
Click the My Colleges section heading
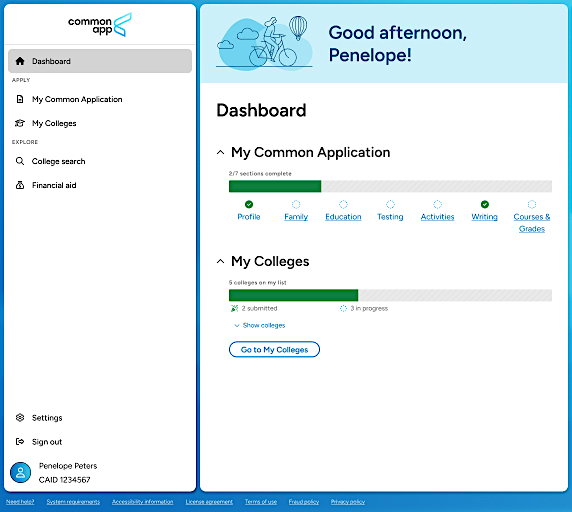[x=270, y=261]
